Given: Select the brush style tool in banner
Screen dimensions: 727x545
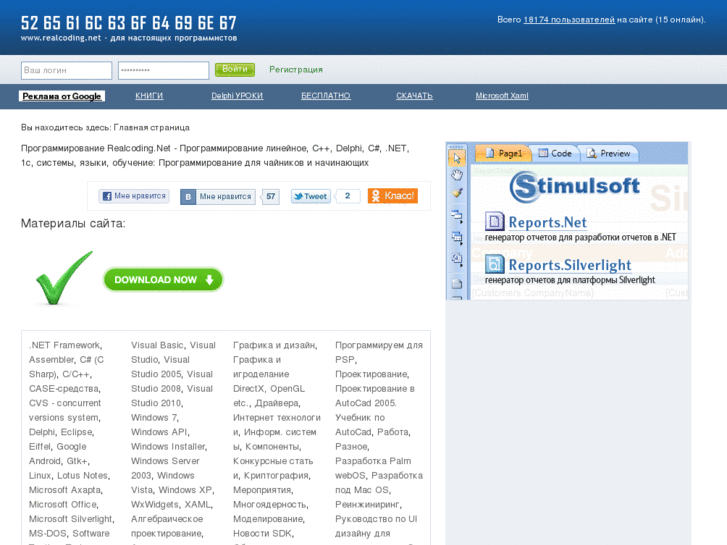Looking at the screenshot, I should click(x=457, y=193).
